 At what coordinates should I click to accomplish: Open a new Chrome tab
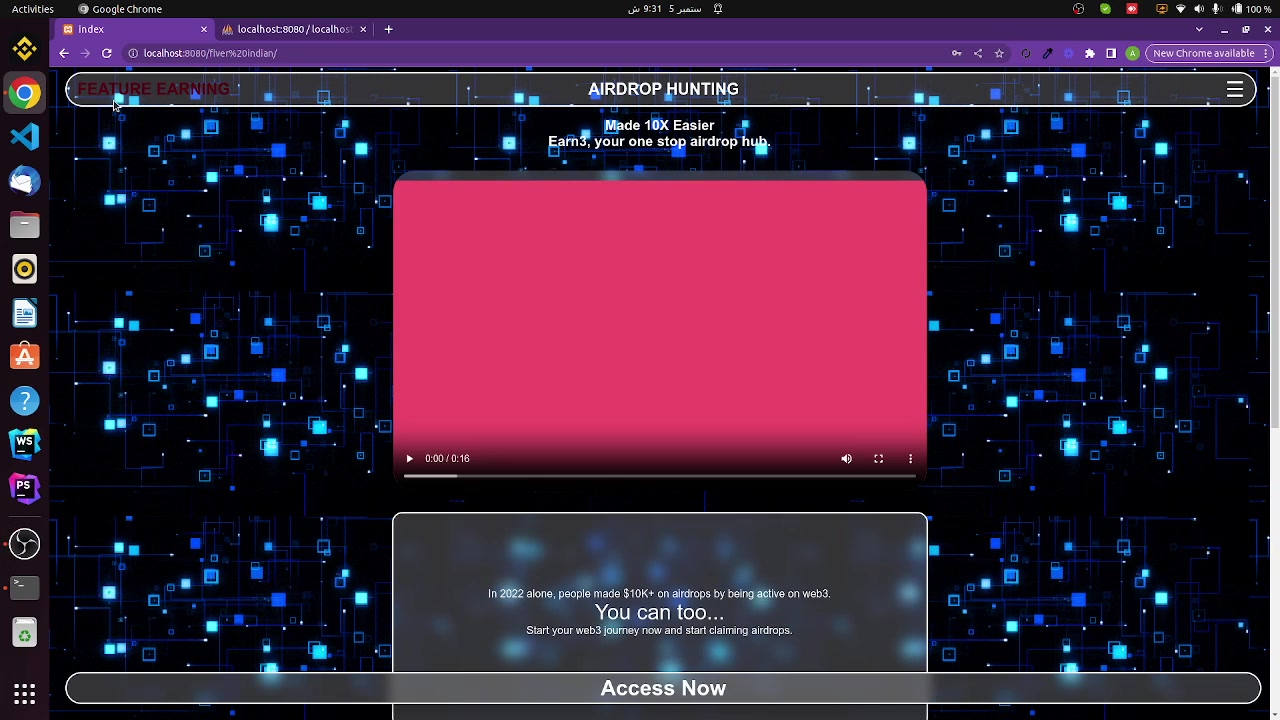tap(389, 29)
